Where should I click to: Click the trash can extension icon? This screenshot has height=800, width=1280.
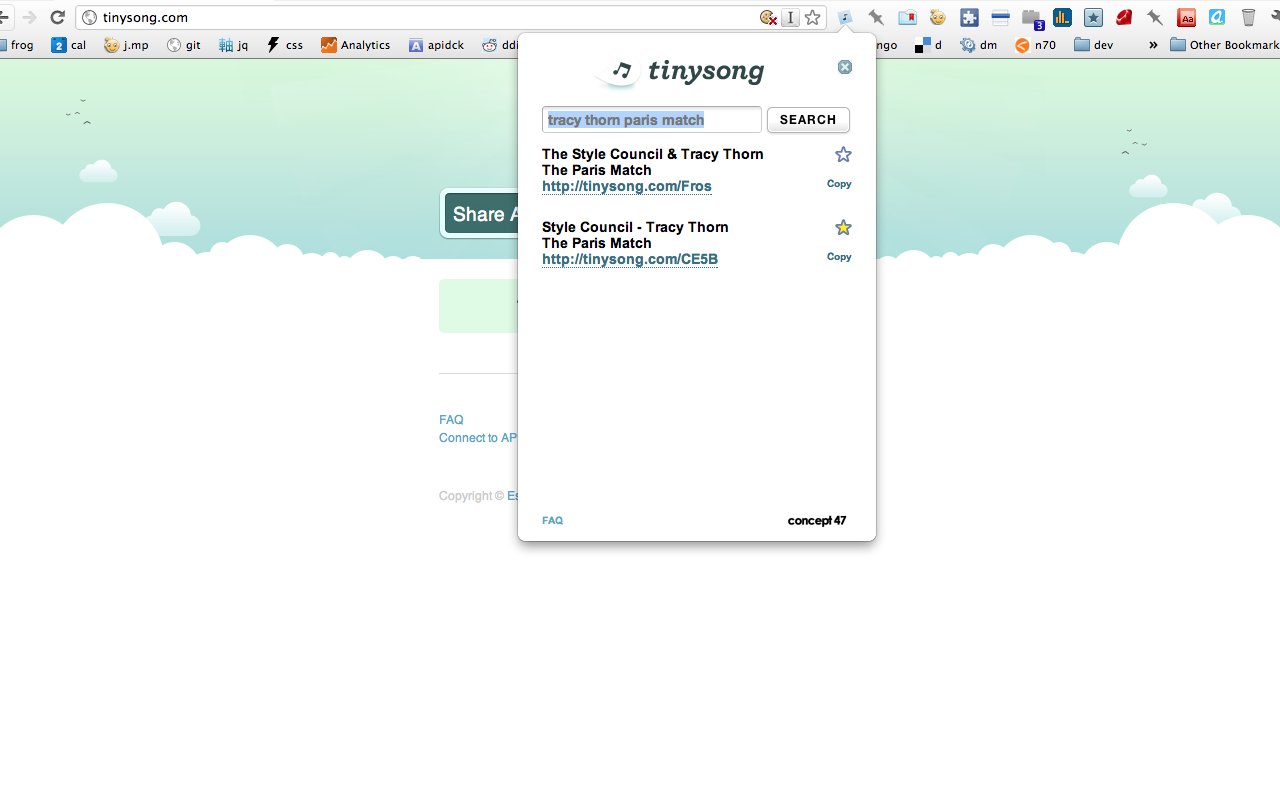click(x=1248, y=17)
